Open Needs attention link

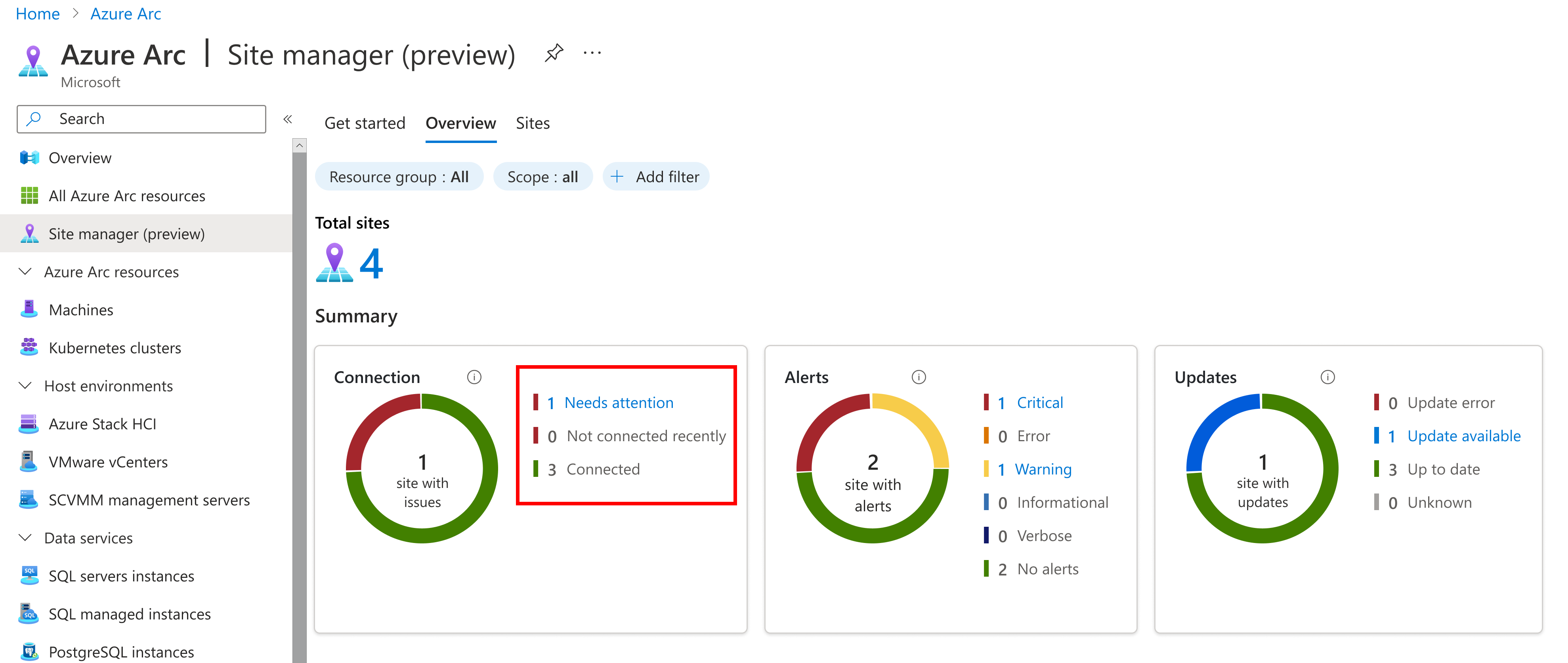[x=619, y=403]
